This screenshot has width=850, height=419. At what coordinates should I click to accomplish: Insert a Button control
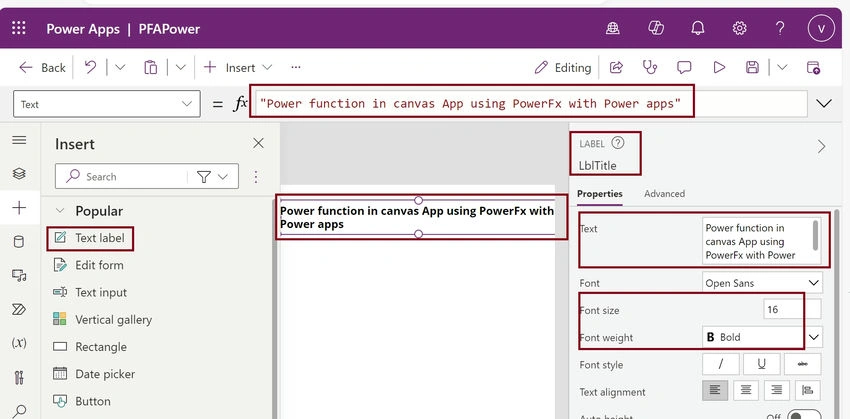pyautogui.click(x=82, y=401)
